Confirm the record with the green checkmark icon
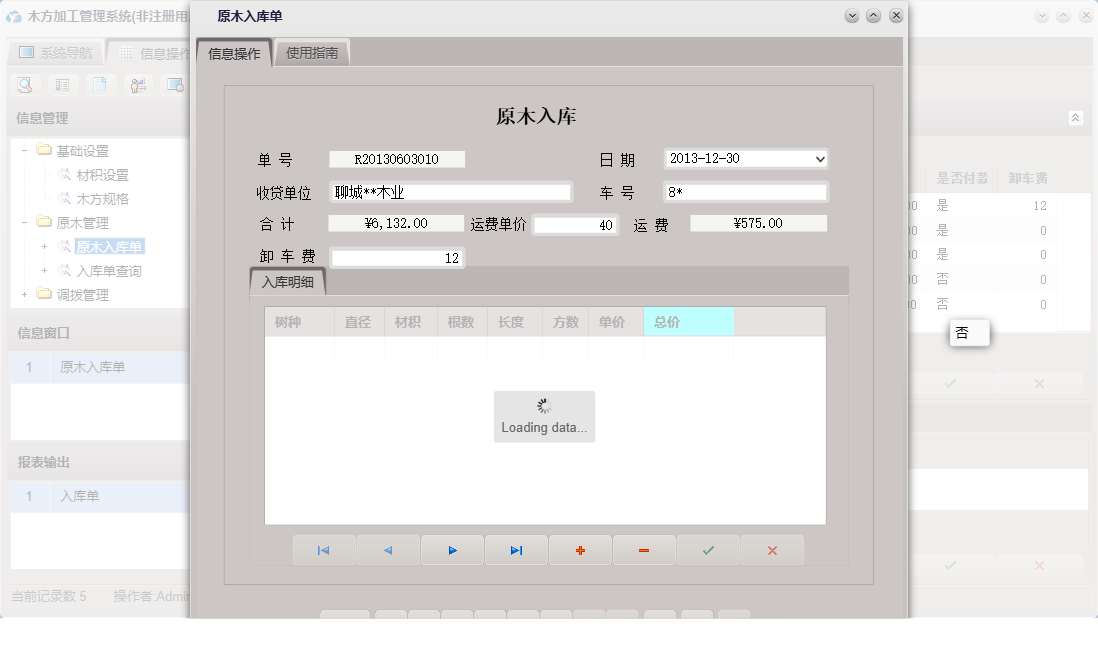The image size is (1098, 655). pos(708,549)
